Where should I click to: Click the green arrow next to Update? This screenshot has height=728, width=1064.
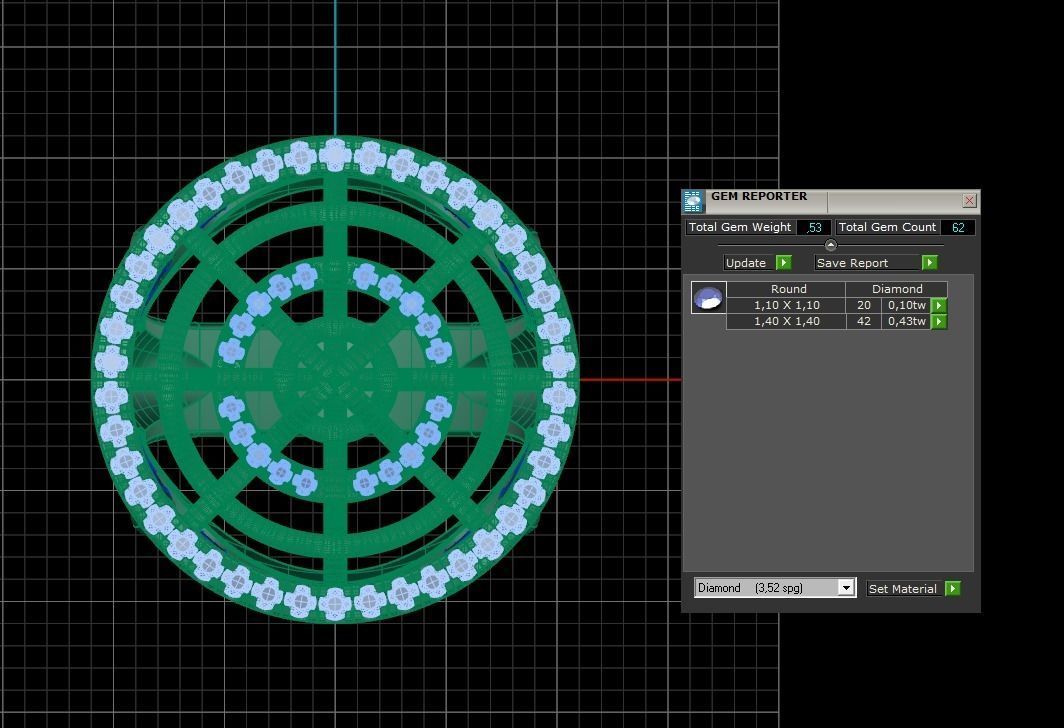[x=784, y=263]
